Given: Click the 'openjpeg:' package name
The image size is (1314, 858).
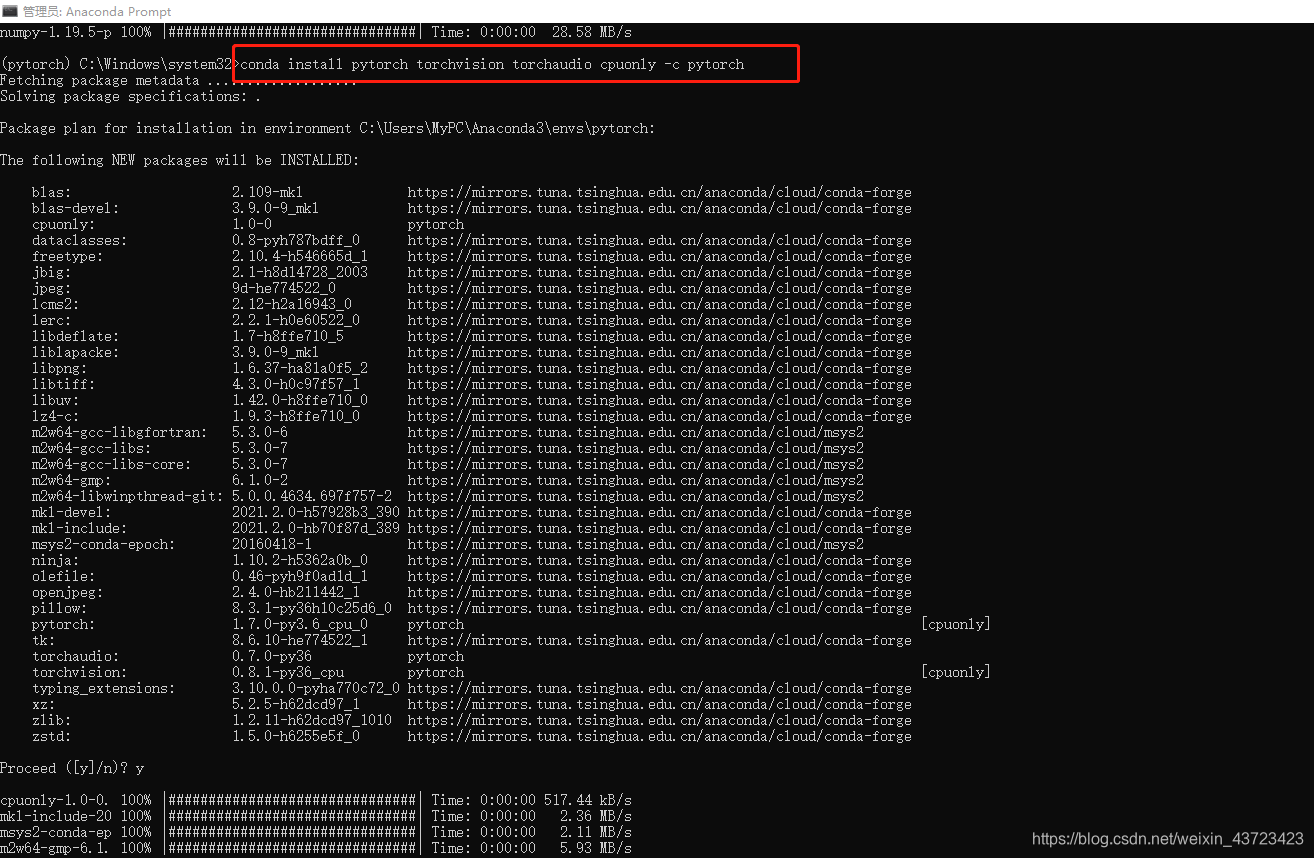Looking at the screenshot, I should click(68, 592).
